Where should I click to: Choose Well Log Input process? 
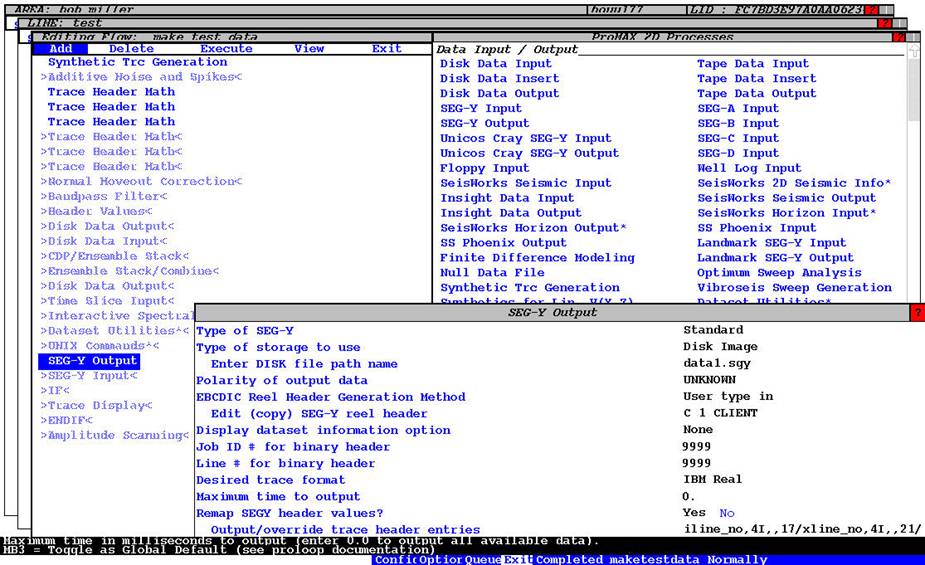point(749,168)
